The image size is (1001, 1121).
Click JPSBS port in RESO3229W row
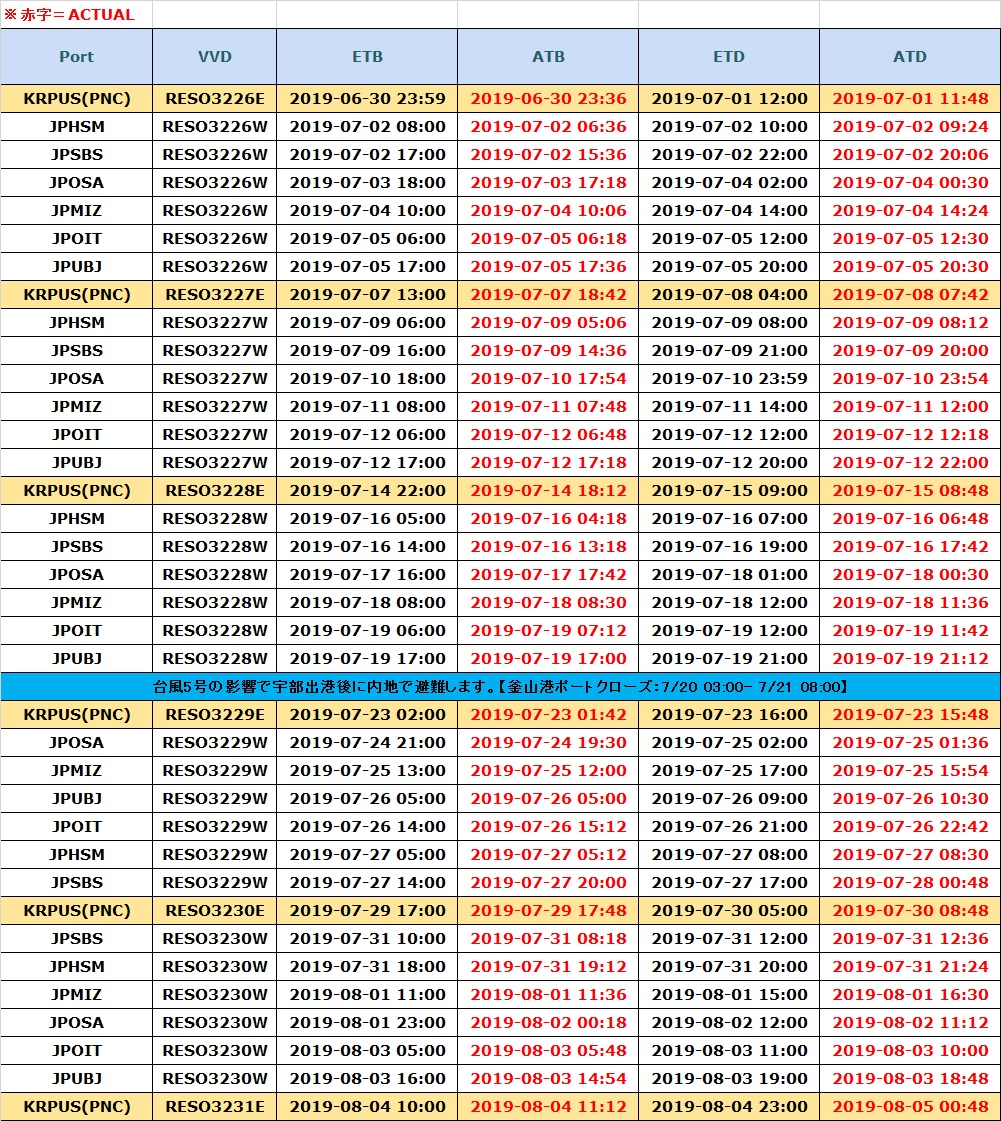pyautogui.click(x=77, y=882)
